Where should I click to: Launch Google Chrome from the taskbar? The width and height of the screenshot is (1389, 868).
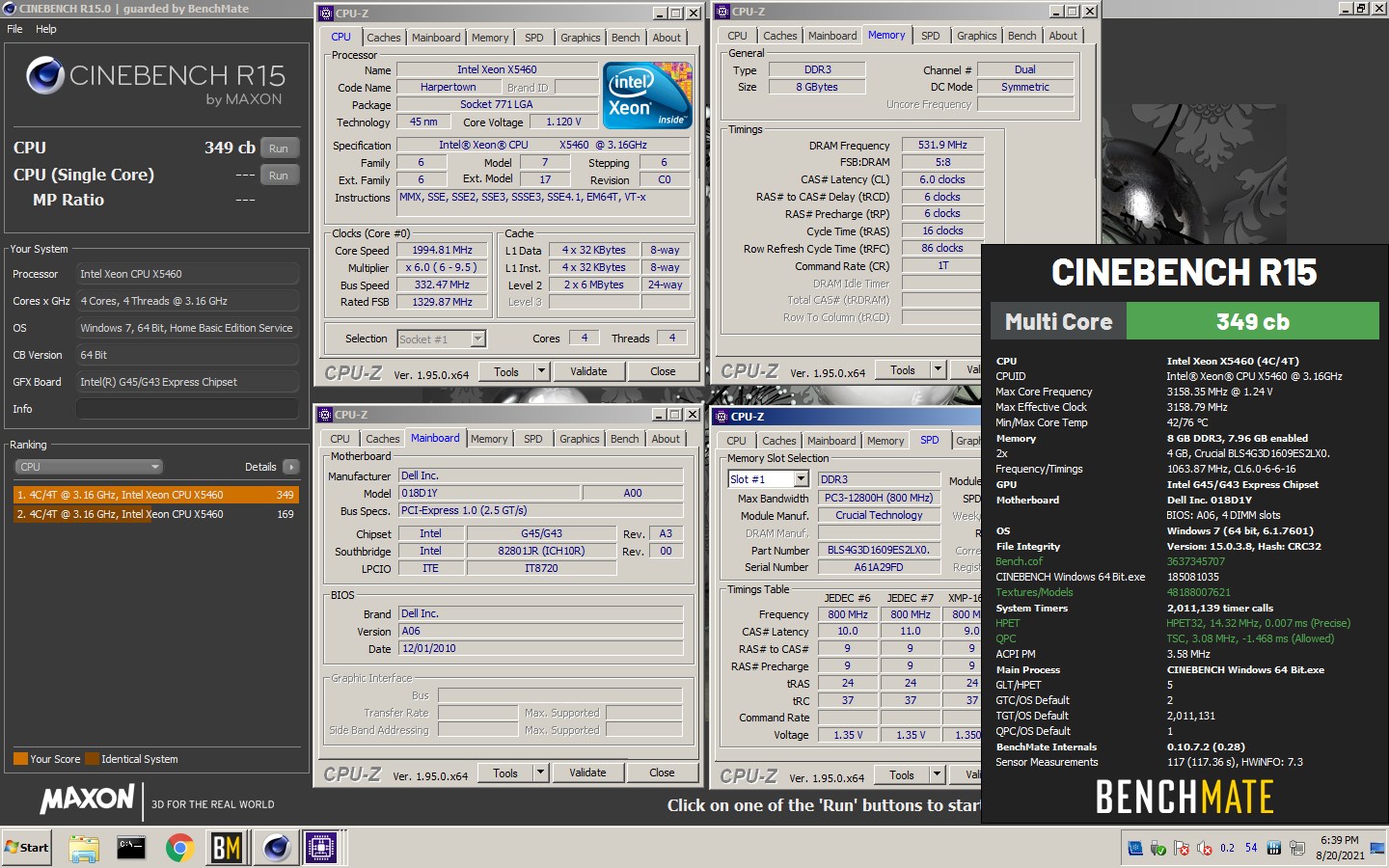tap(178, 848)
